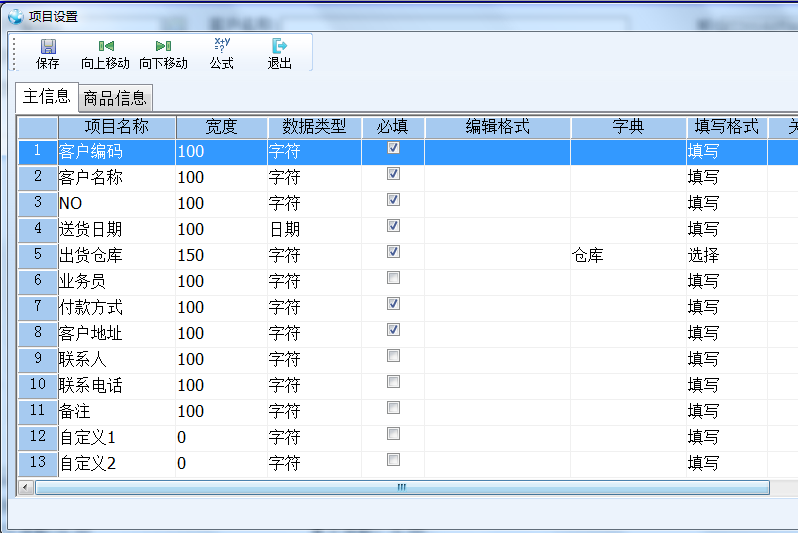The height and width of the screenshot is (533, 798).
Task: Select the 主信息 tab
Action: click(x=46, y=97)
